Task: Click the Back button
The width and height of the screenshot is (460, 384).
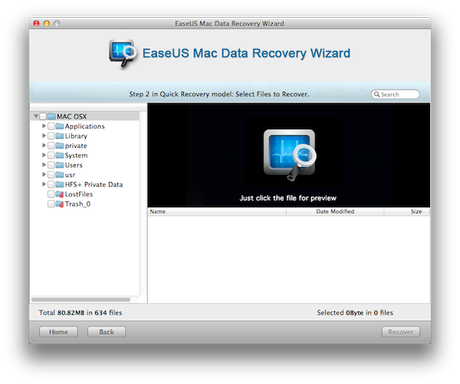Action: [106, 332]
